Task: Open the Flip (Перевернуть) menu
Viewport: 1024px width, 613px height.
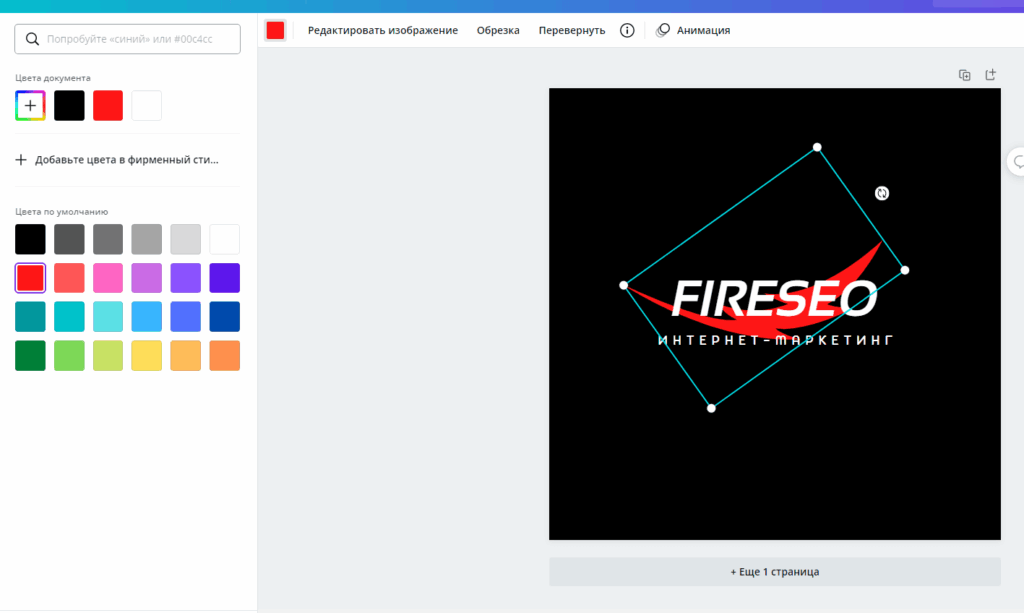Action: pos(571,30)
